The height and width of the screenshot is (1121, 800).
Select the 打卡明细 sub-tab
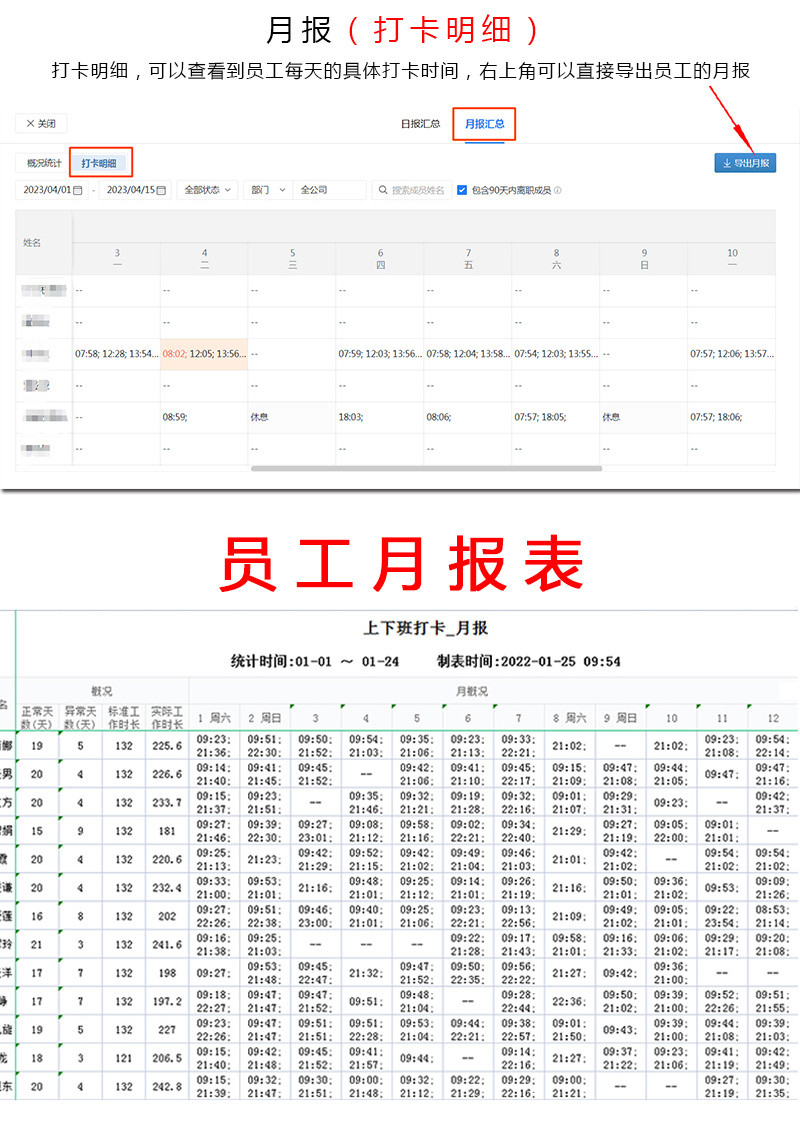pyautogui.click(x=99, y=163)
